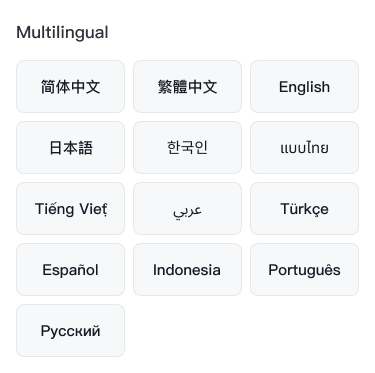
Task: Select the Русский language button
Action: (x=70, y=331)
